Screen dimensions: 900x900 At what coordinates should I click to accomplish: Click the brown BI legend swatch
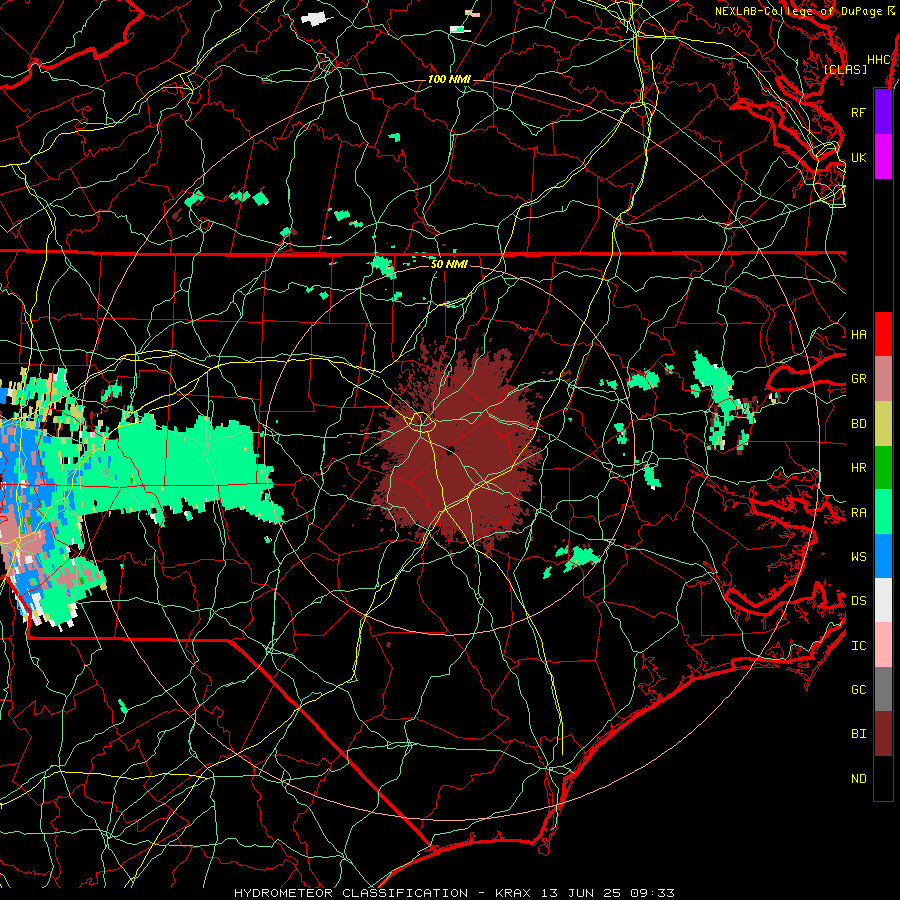[x=883, y=734]
